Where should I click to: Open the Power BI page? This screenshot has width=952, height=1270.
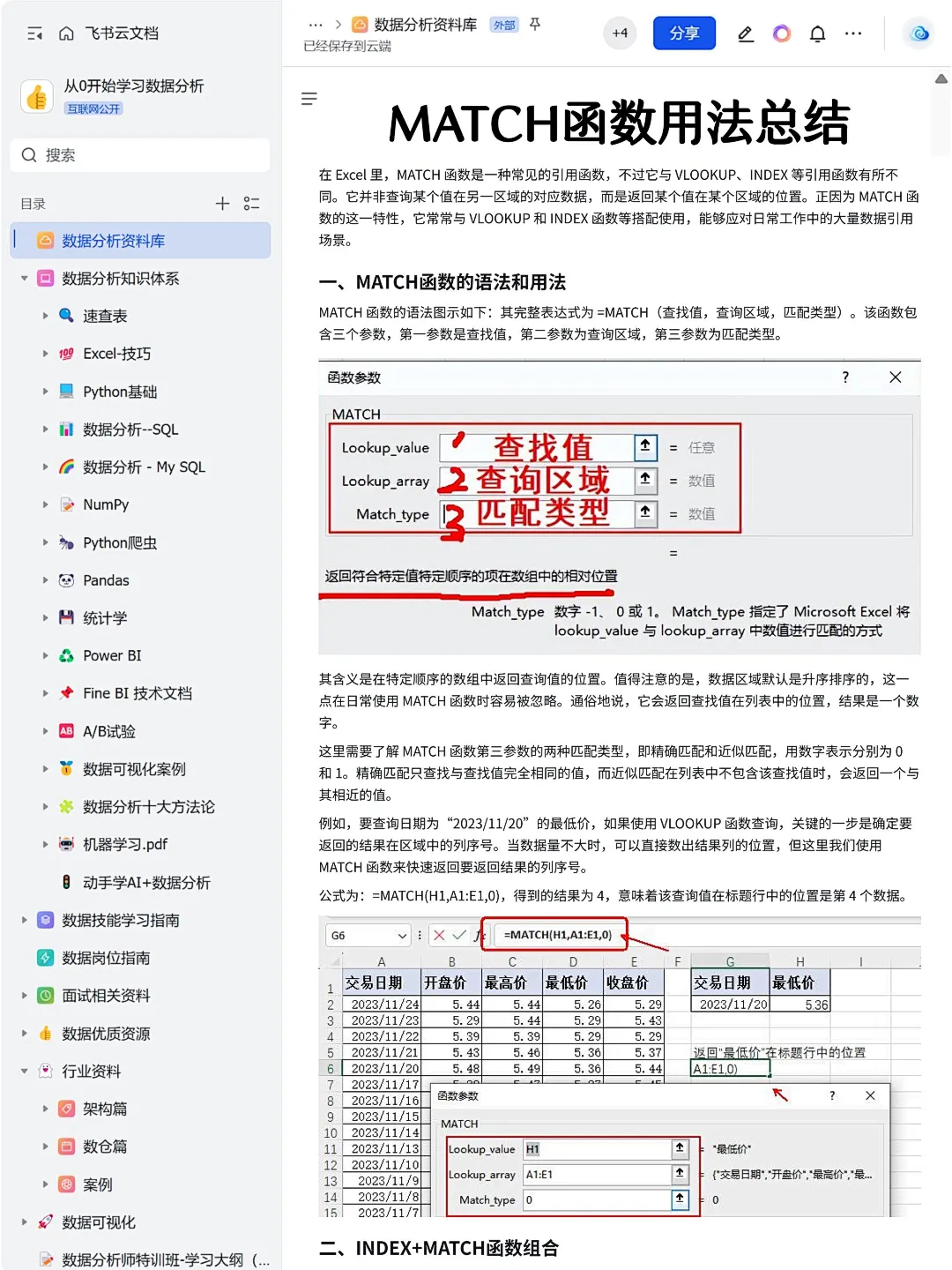[112, 656]
